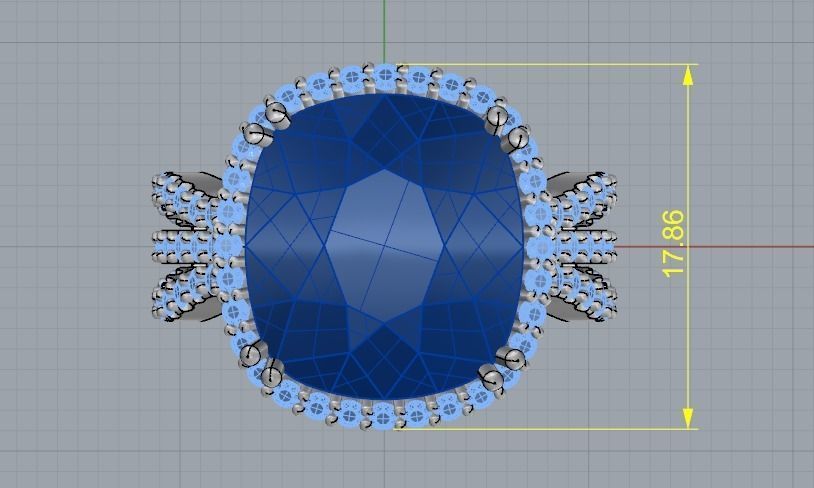Select the left pavé split shank of the ring
814x488 pixels.
tap(189, 247)
